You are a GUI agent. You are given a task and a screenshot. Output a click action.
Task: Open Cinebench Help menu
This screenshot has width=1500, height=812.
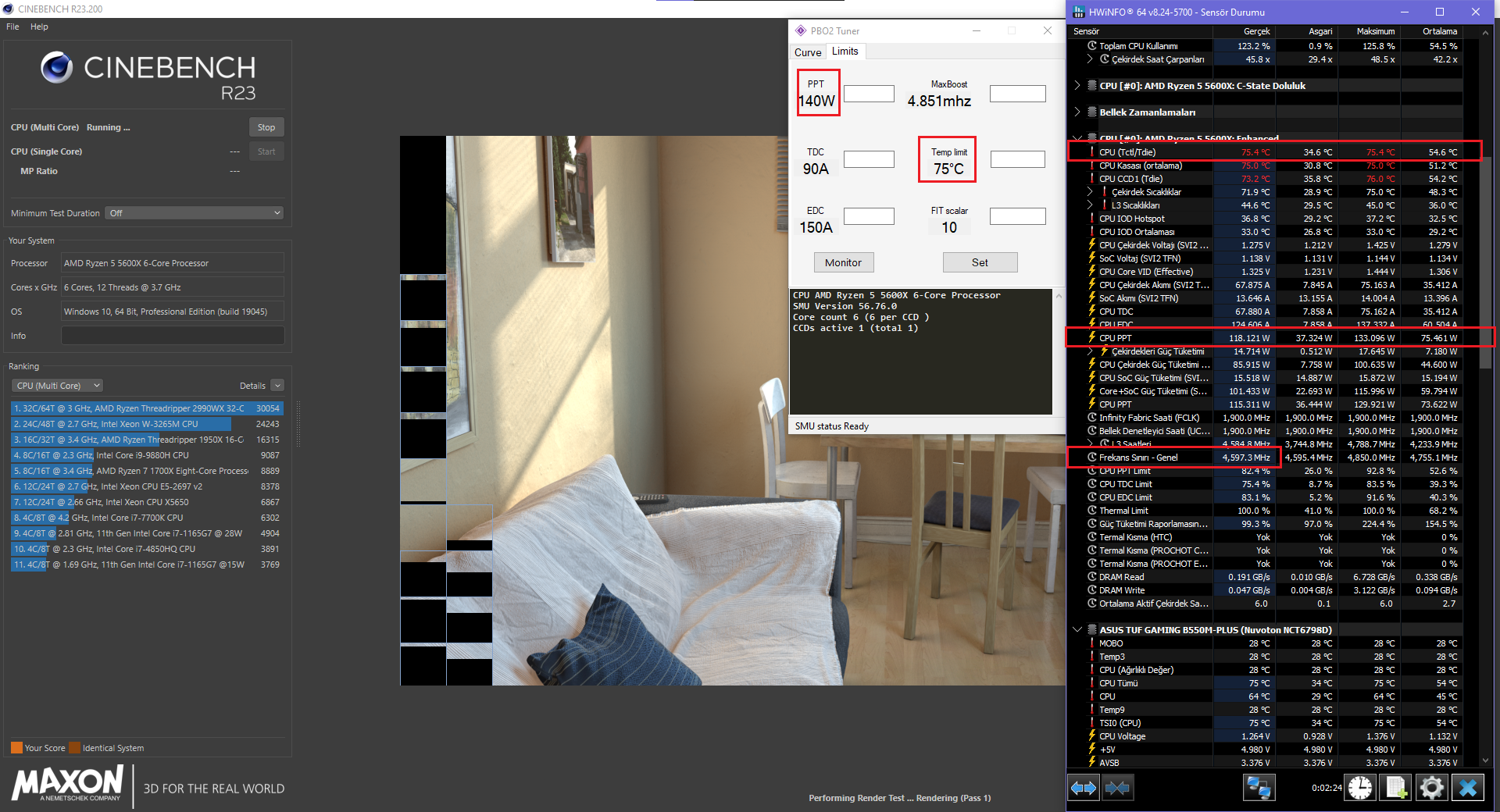(39, 27)
